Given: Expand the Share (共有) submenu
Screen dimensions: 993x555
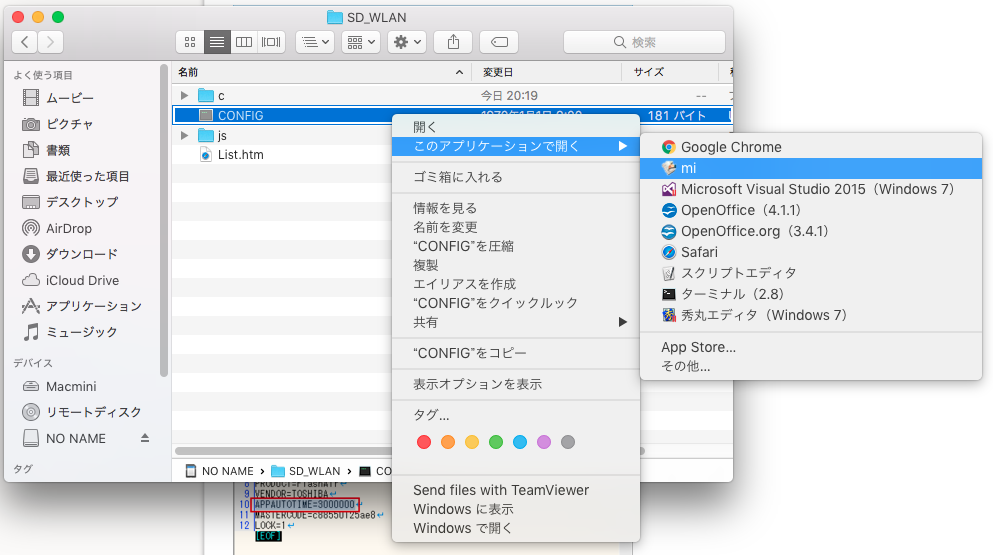Looking at the screenshot, I should coord(515,322).
